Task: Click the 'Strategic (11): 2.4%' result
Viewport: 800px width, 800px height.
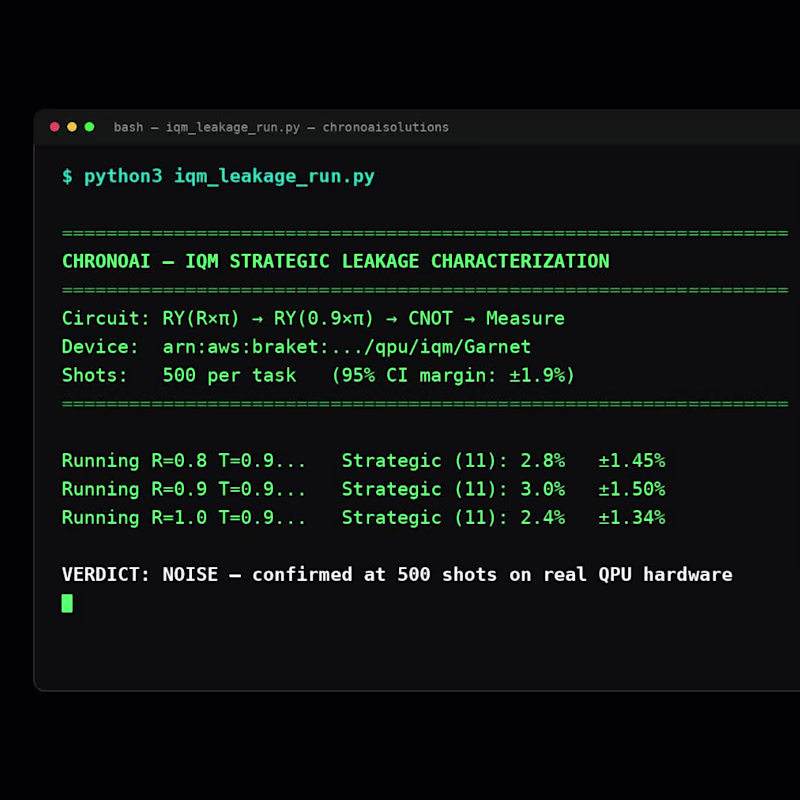Action: point(453,518)
